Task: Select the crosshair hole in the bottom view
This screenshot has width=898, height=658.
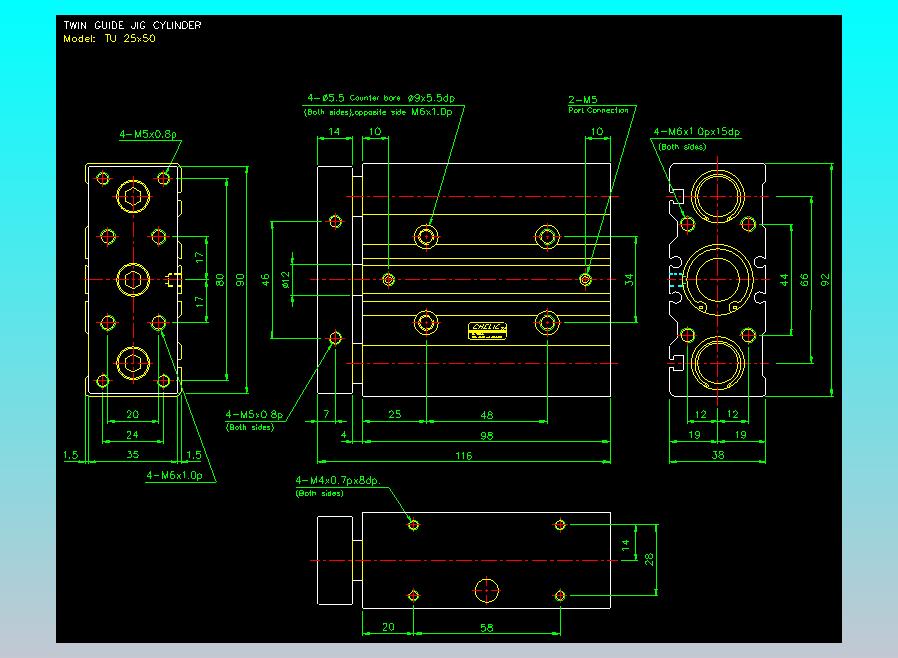Action: click(x=487, y=590)
